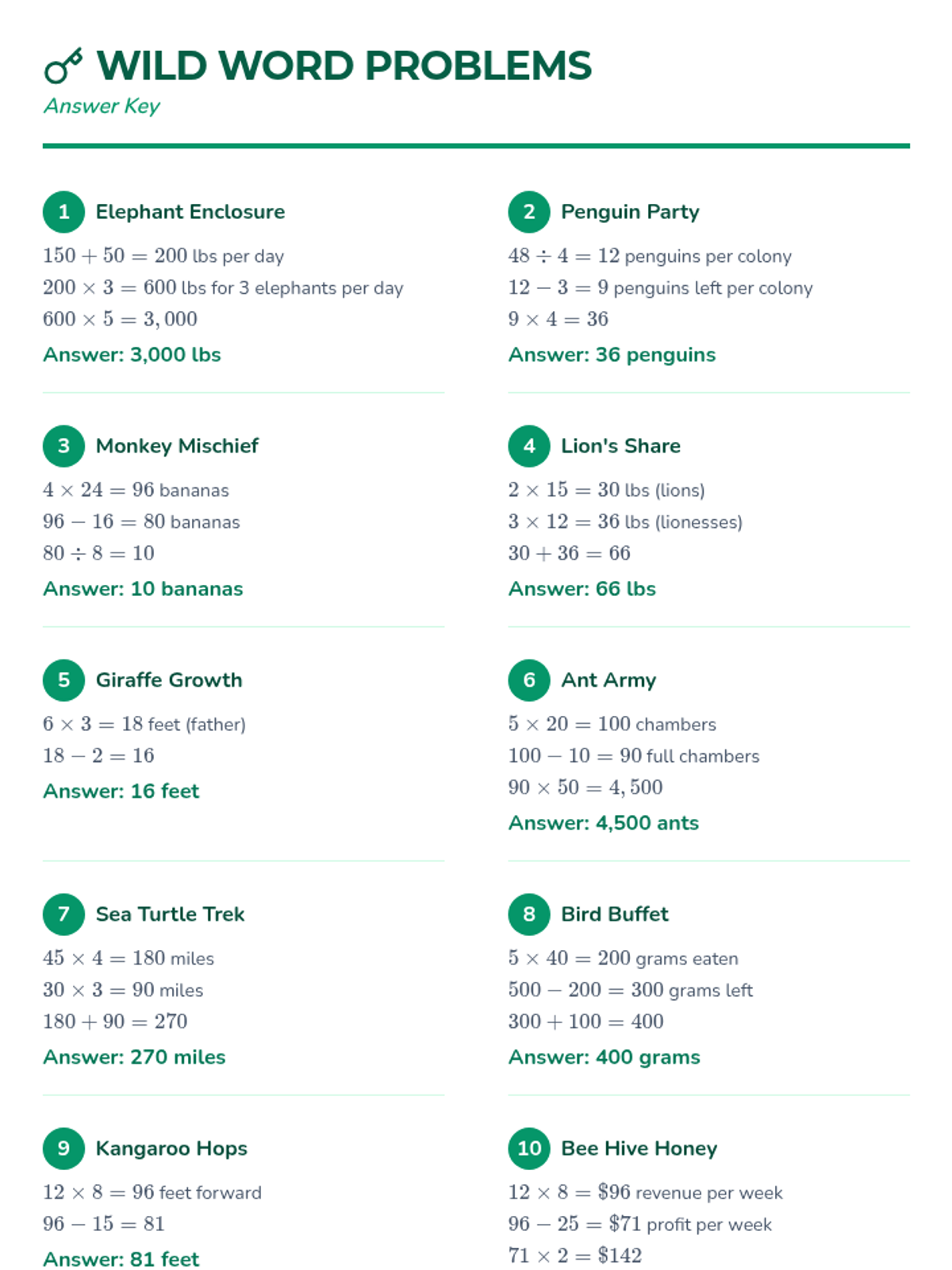The height and width of the screenshot is (1270, 952).
Task: Select Answer: 3,000 lbs text
Action: [x=132, y=355]
